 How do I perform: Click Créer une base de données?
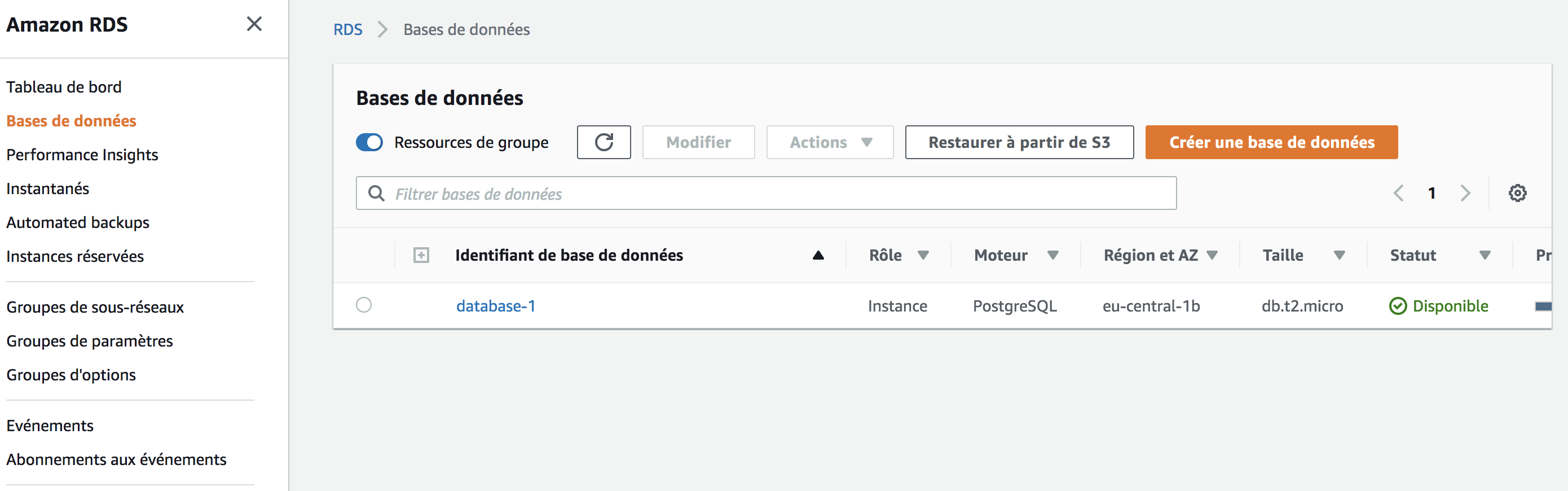coord(1271,142)
